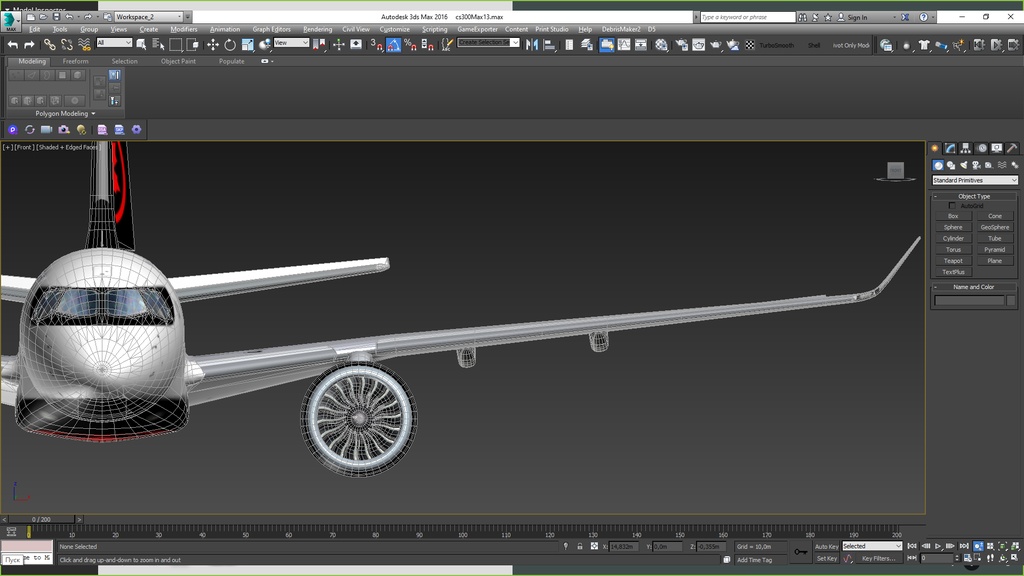Click the Angle Snap toggle icon

point(394,45)
